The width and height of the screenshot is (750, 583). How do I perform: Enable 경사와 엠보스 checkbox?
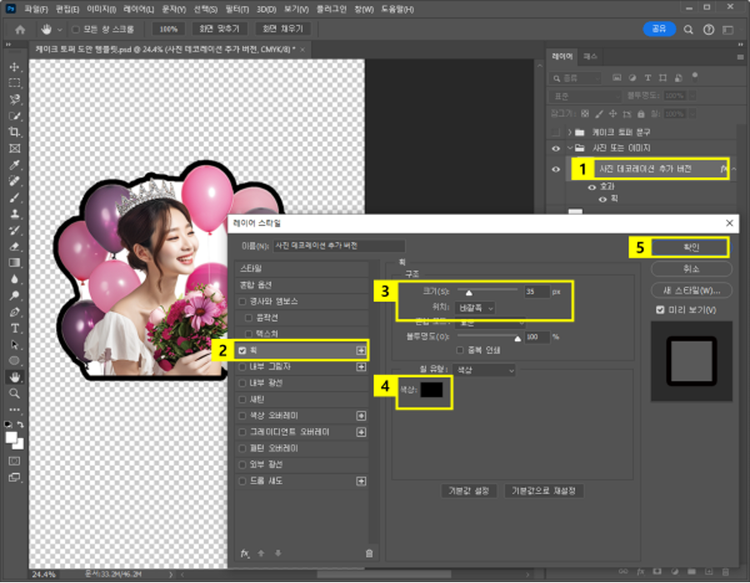(x=243, y=301)
